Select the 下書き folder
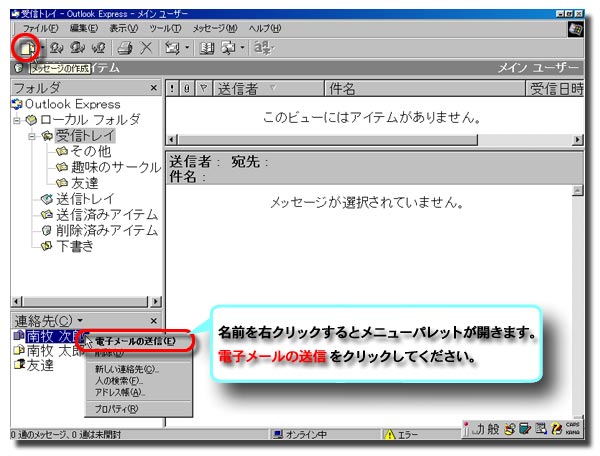This screenshot has height=456, width=600. [75, 246]
